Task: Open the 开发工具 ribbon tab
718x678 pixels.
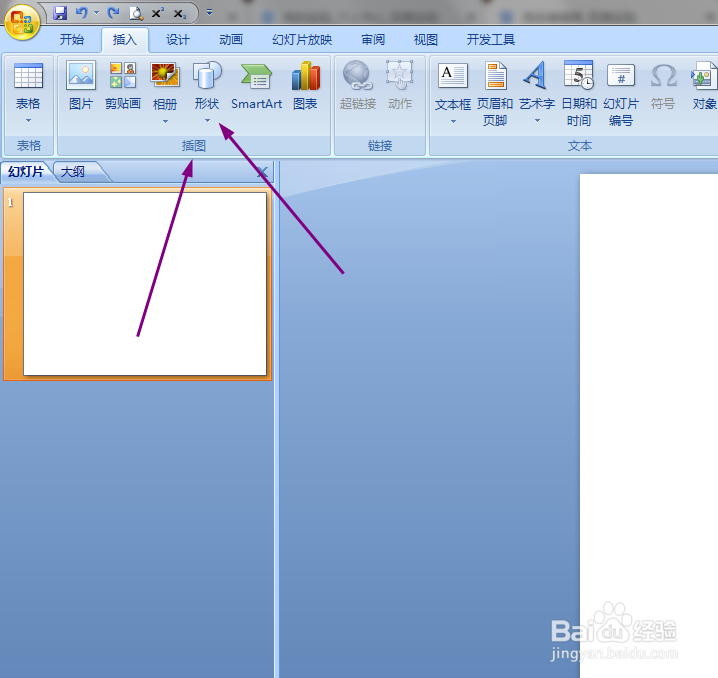Action: click(x=491, y=40)
